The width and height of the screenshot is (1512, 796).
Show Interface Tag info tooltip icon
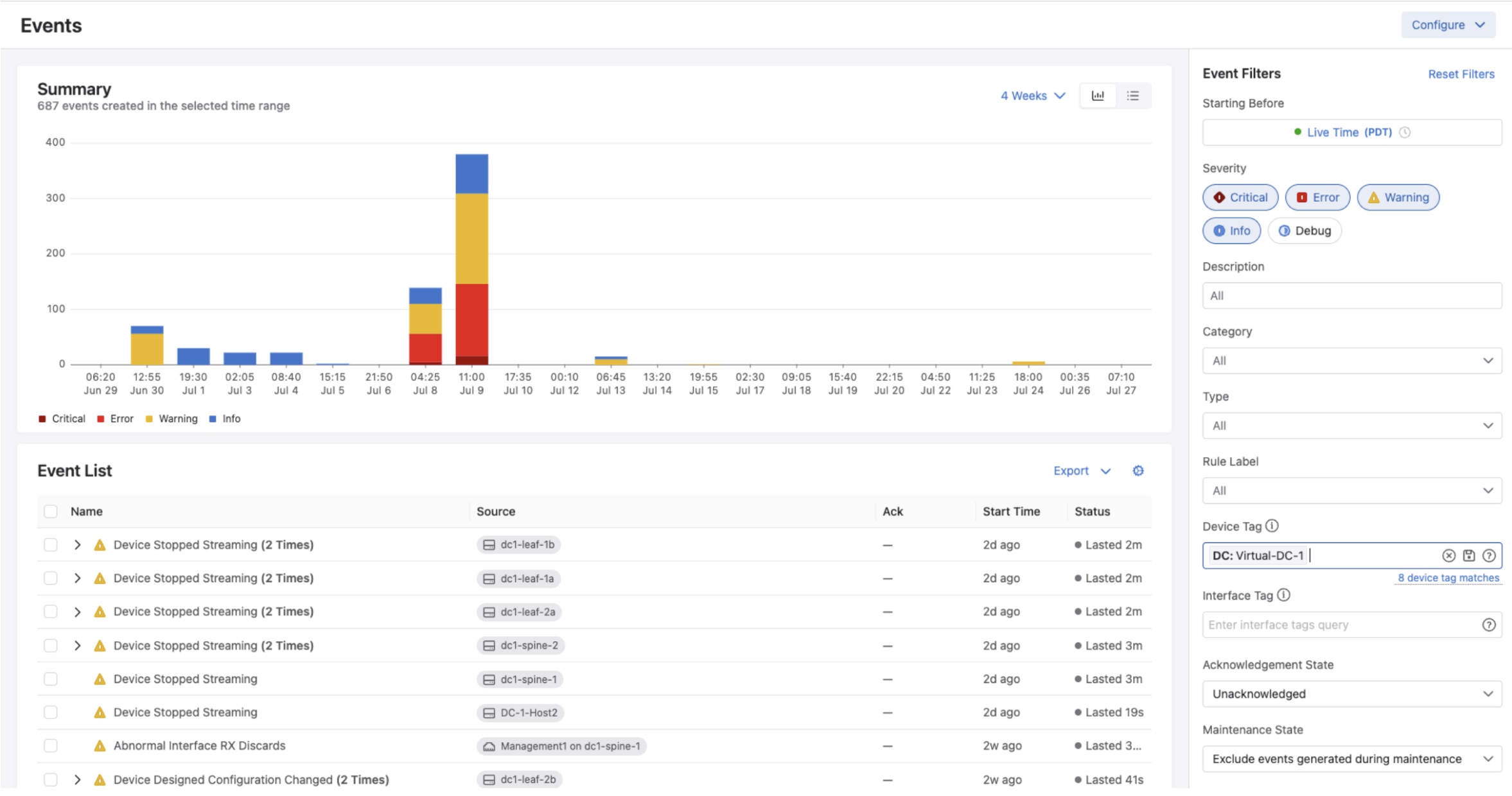(1283, 595)
